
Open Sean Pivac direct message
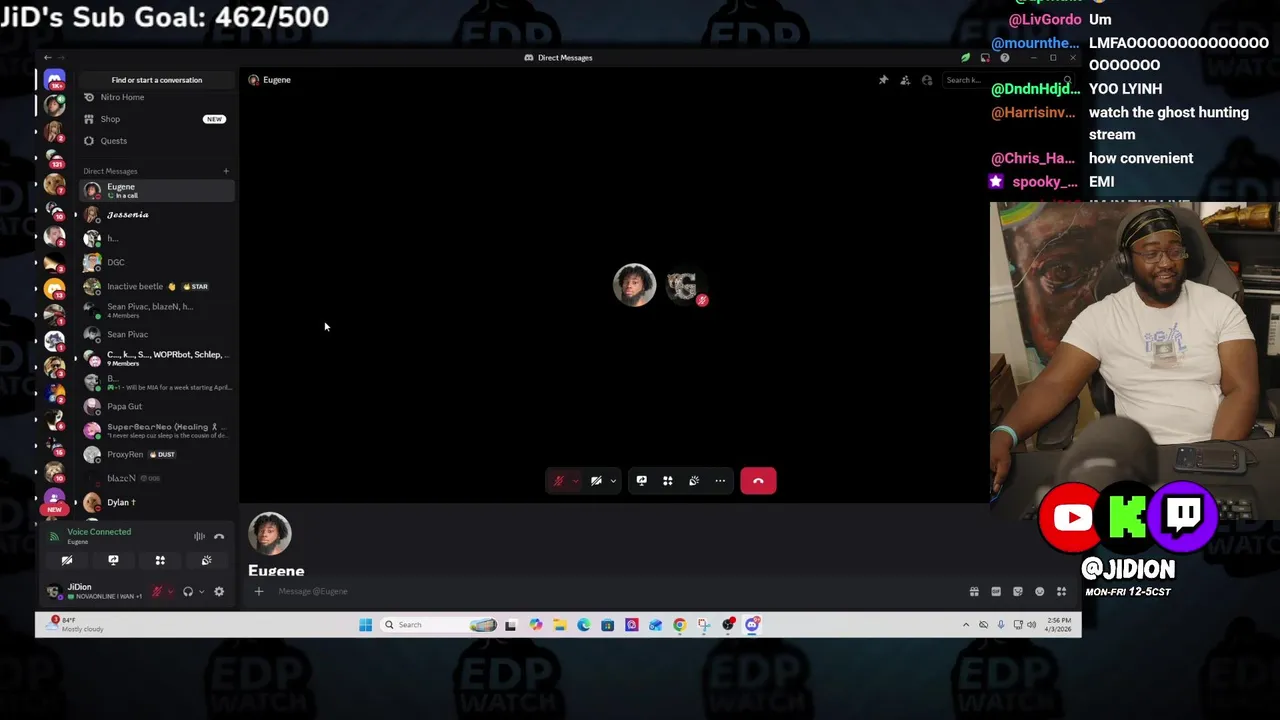(158, 335)
